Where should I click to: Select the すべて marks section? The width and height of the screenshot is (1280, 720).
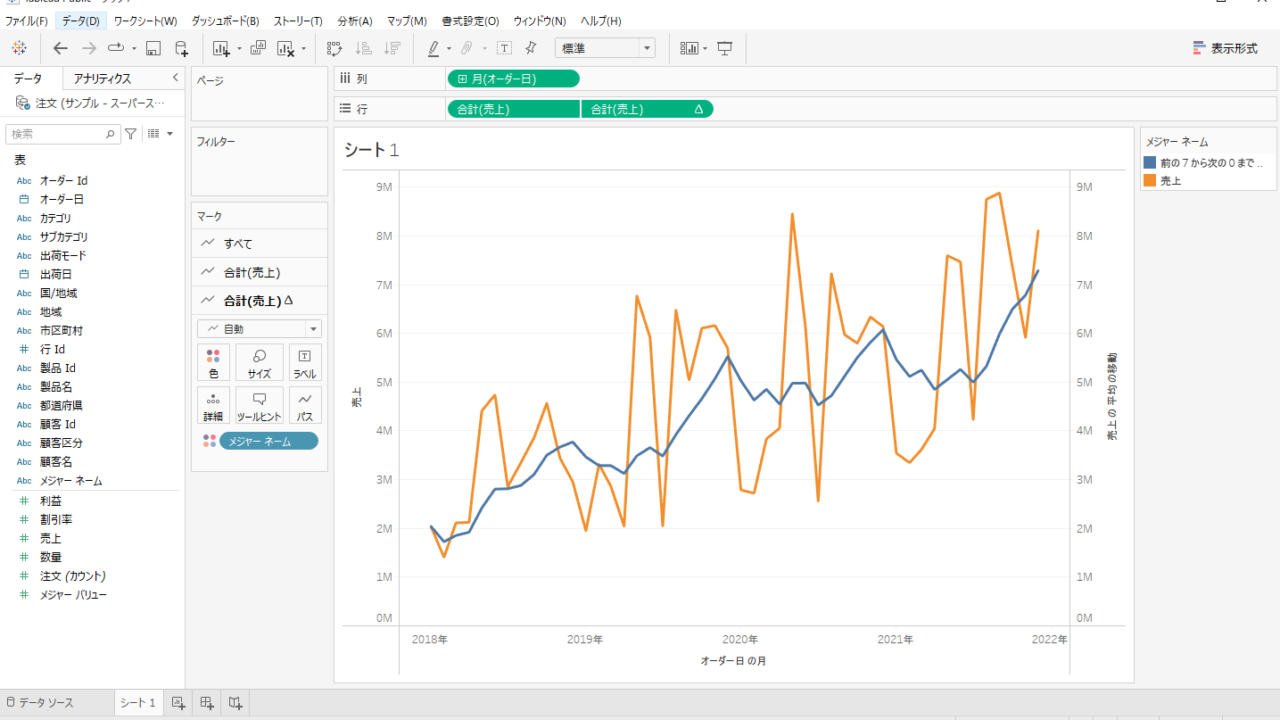259,243
